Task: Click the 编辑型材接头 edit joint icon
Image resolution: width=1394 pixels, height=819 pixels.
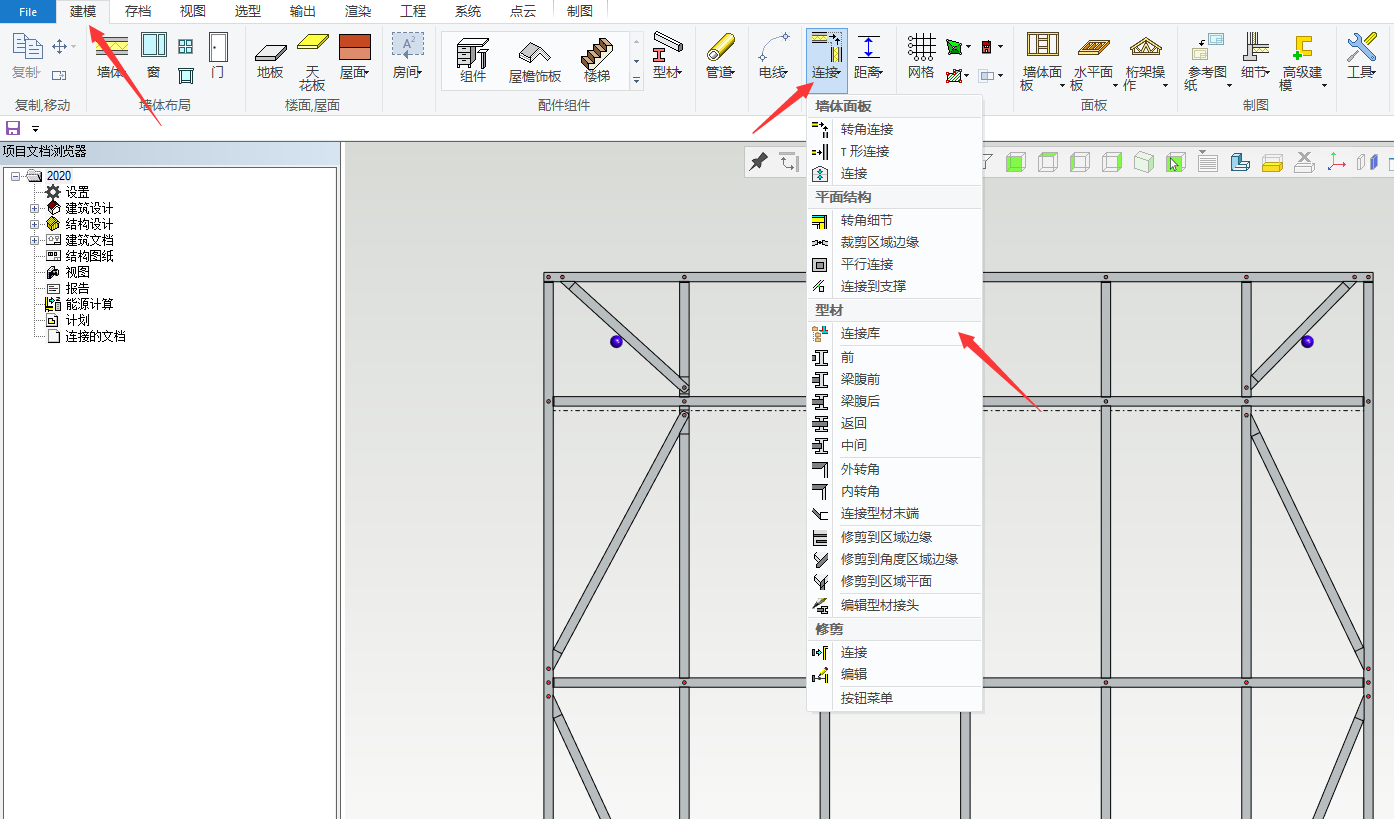Action: click(x=820, y=605)
